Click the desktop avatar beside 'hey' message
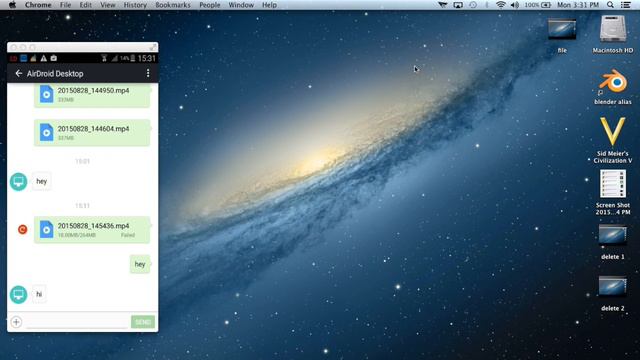Viewport: 640px width, 360px height. click(x=18, y=182)
